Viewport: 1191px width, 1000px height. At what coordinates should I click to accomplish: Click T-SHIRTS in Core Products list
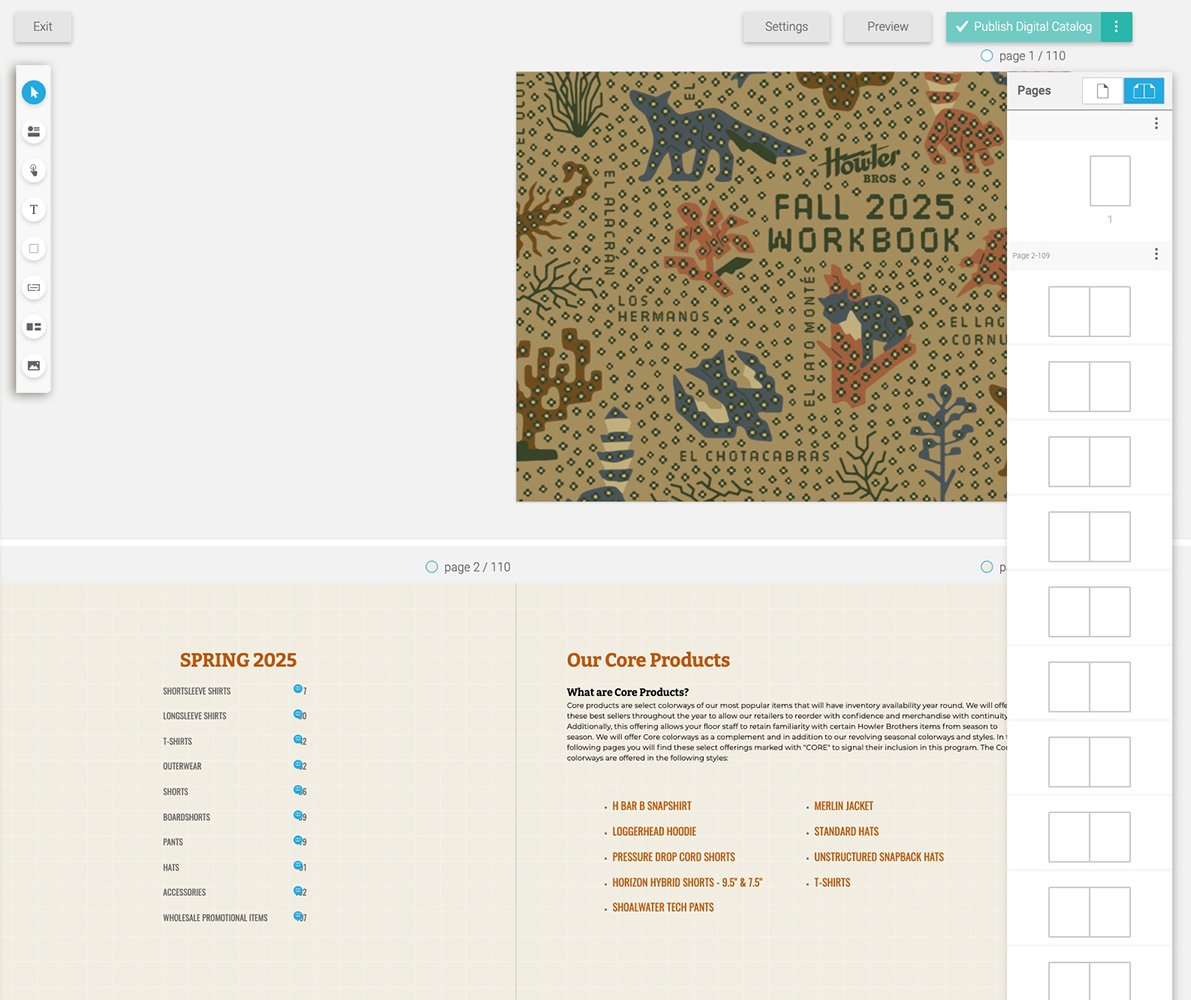click(x=832, y=882)
